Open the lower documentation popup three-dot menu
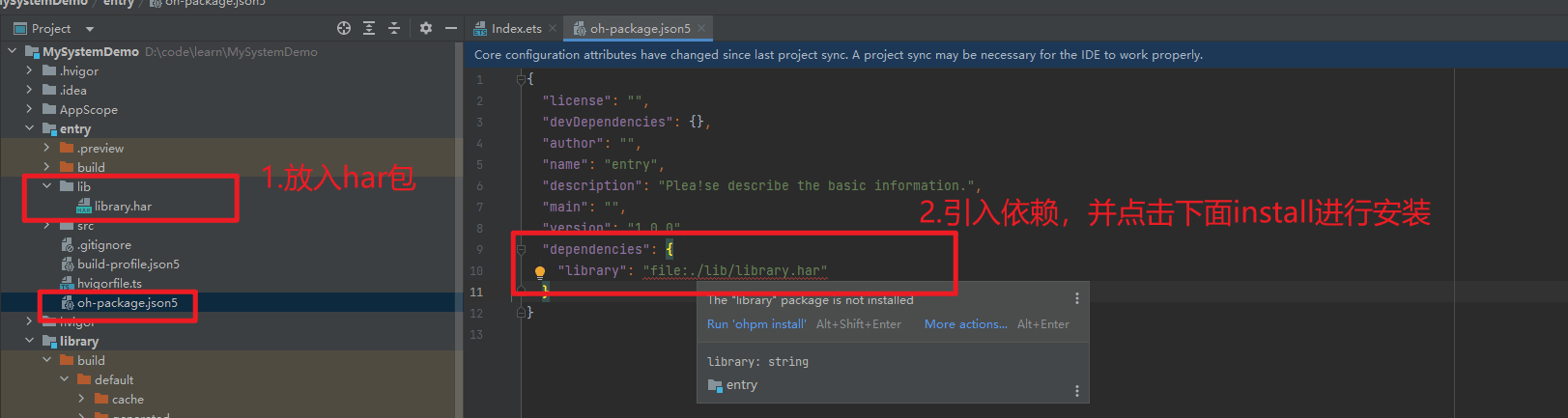The width and height of the screenshot is (1568, 418). 1077,391
